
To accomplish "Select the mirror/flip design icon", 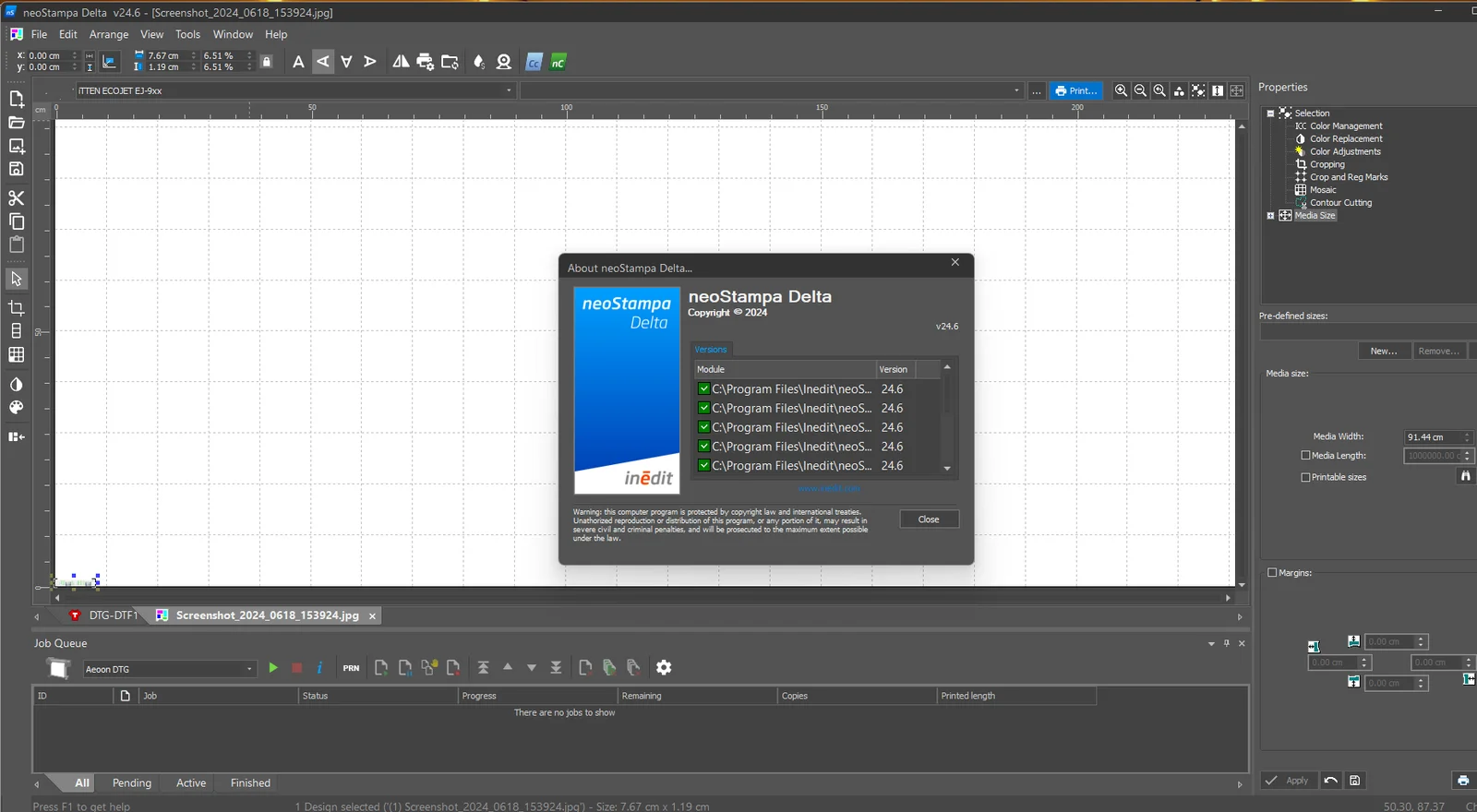I will 401,62.
